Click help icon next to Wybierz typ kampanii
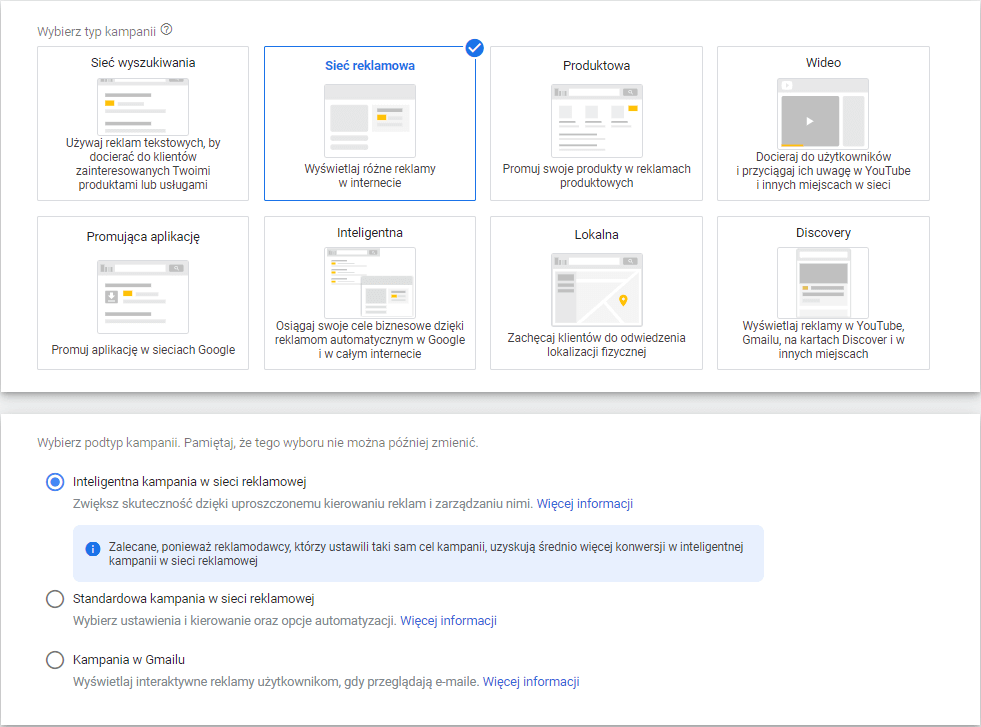The image size is (981, 727). tap(166, 30)
